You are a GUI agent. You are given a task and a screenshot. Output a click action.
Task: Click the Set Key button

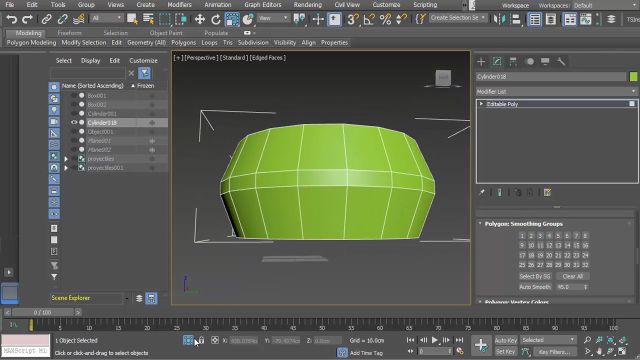[506, 351]
